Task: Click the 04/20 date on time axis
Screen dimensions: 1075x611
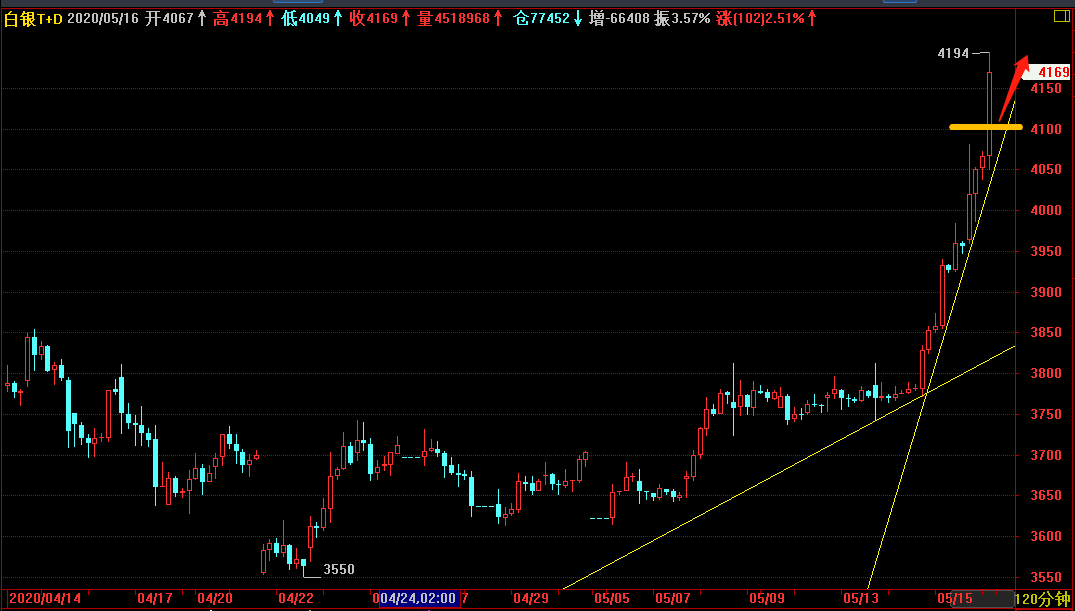Action: [x=215, y=599]
